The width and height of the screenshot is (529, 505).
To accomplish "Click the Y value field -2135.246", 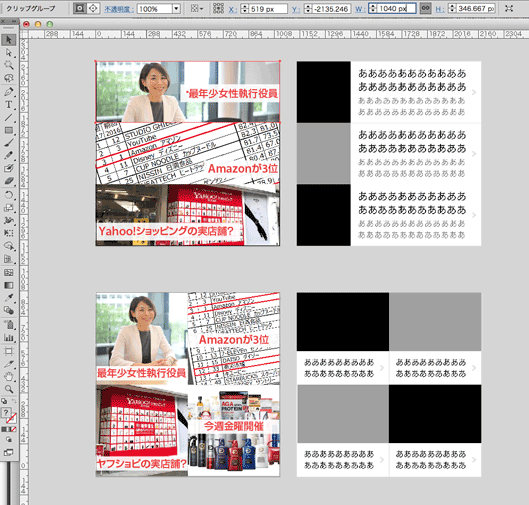I will 331,9.
